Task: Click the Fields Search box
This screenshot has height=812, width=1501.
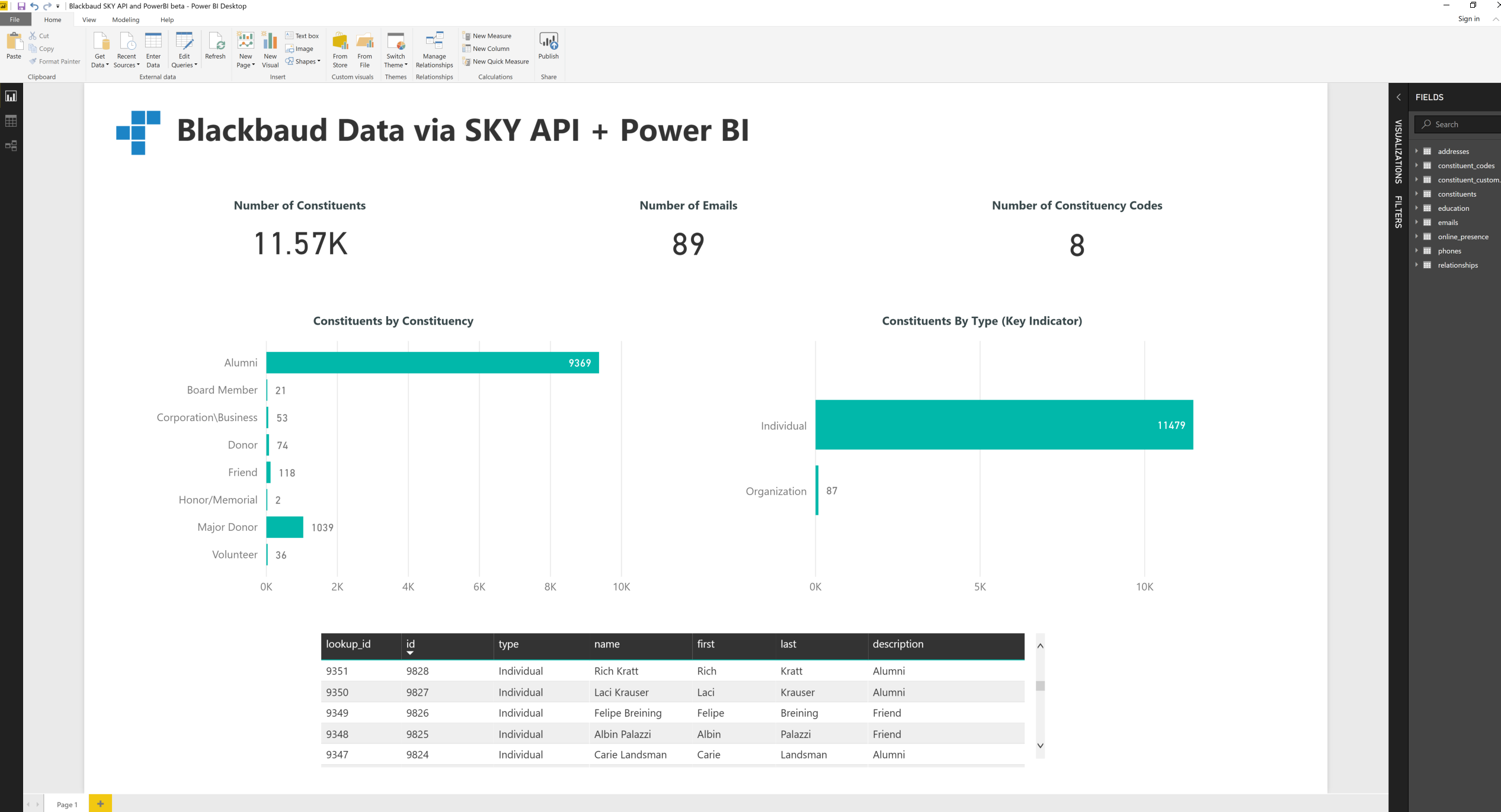Action: point(1458,124)
